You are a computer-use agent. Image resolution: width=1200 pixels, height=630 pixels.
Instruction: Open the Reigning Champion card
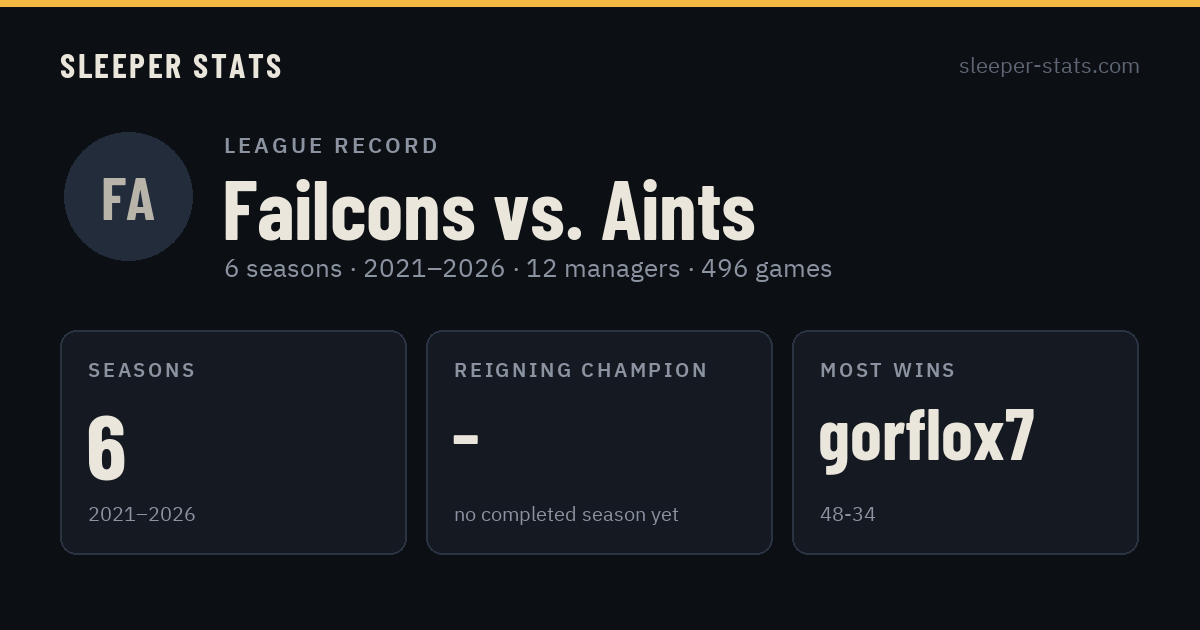599,442
